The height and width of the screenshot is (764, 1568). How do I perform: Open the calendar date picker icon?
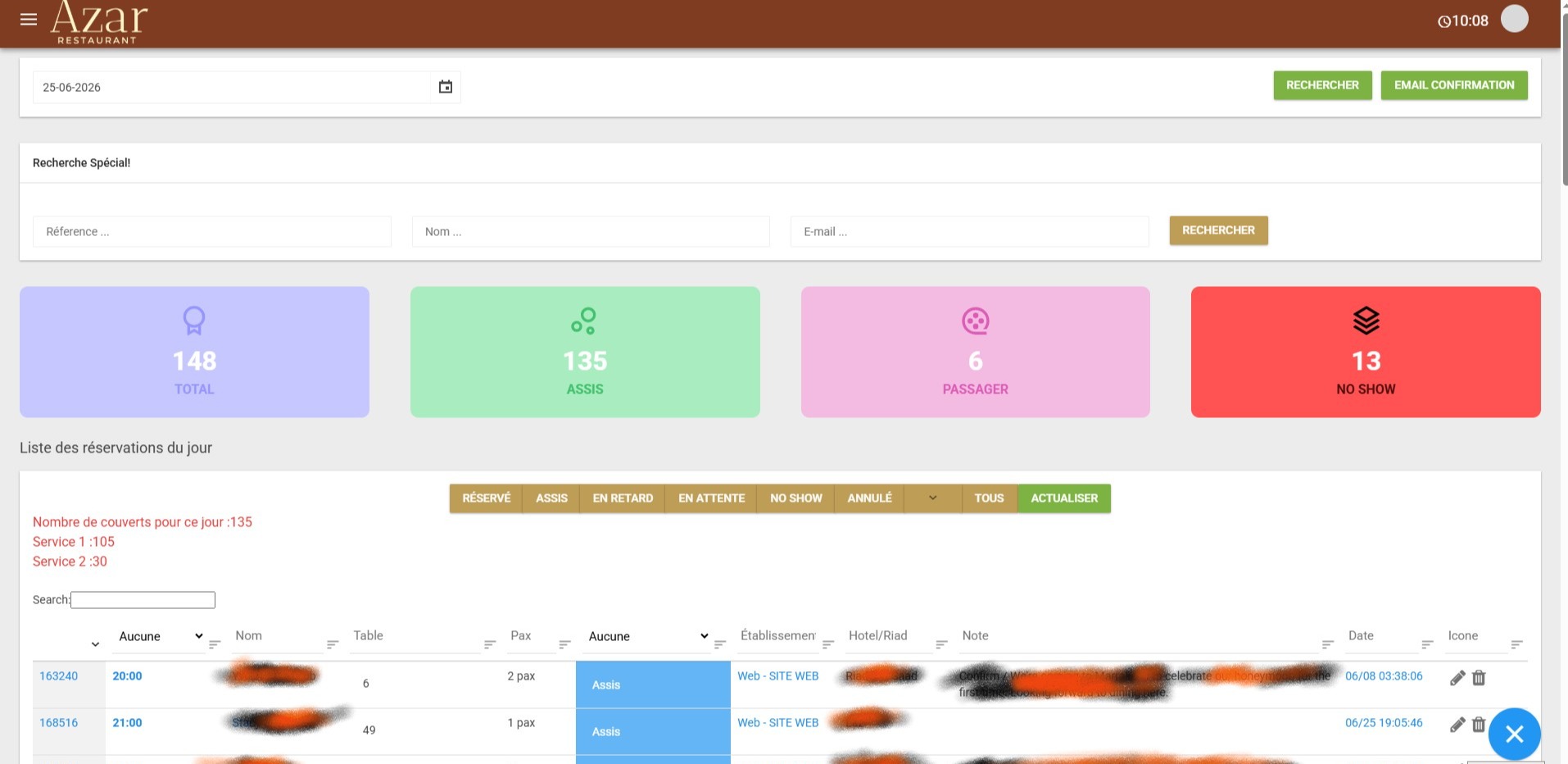pyautogui.click(x=446, y=87)
